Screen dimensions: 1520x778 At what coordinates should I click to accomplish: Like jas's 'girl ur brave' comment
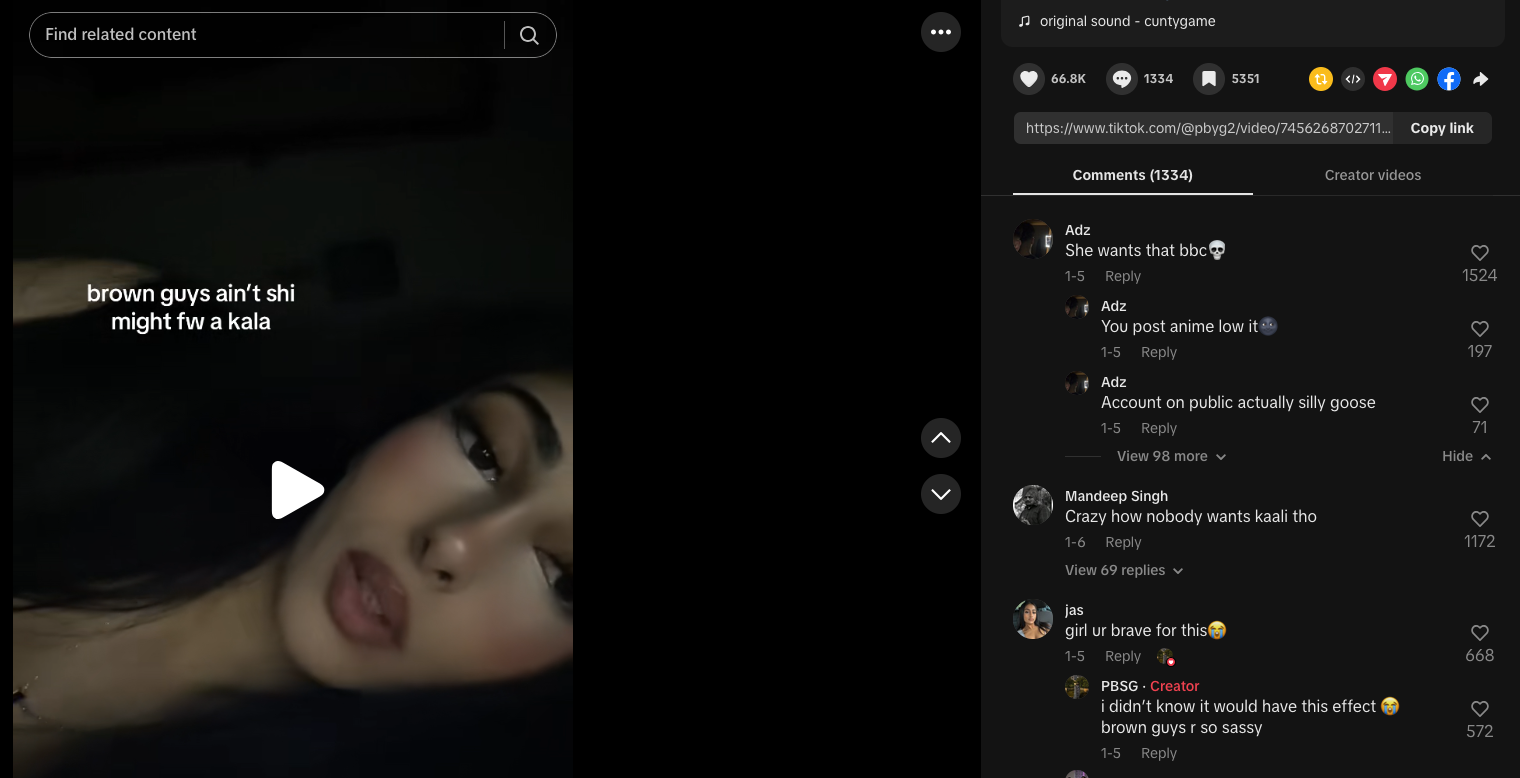point(1480,633)
